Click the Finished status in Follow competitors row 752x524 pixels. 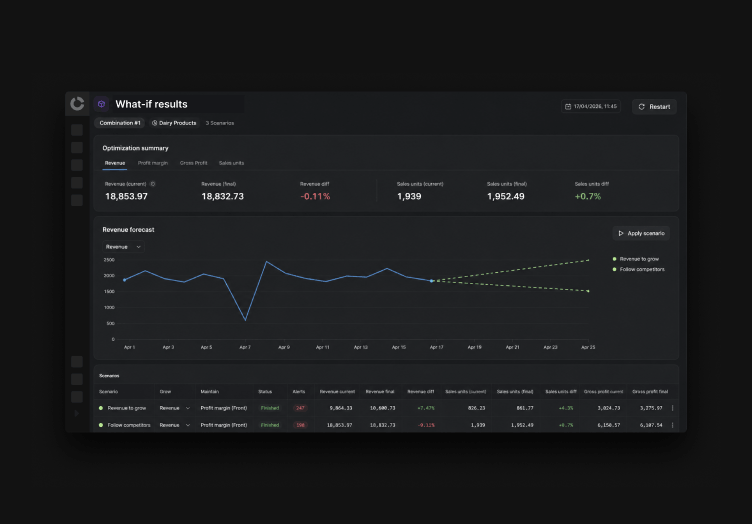pos(270,425)
